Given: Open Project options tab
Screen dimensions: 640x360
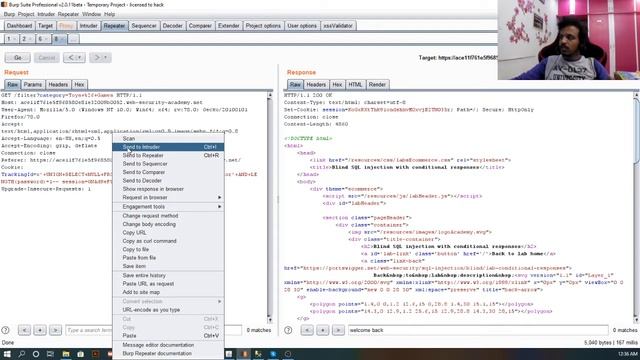Looking at the screenshot, I should 263,26.
